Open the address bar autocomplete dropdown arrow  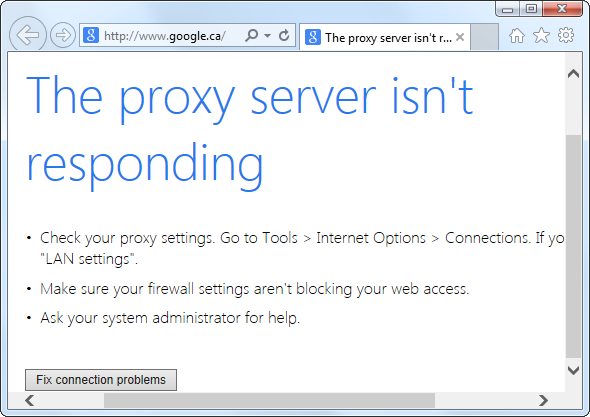(x=267, y=36)
